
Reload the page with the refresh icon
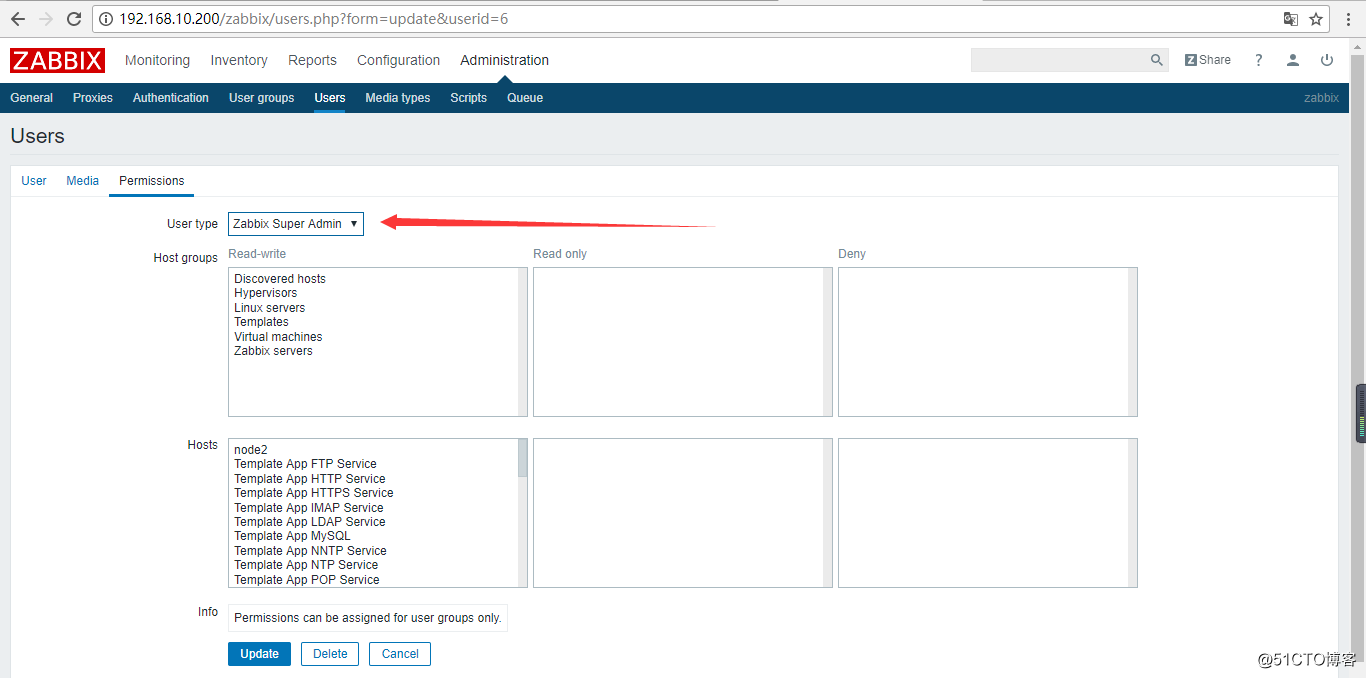tap(74, 19)
